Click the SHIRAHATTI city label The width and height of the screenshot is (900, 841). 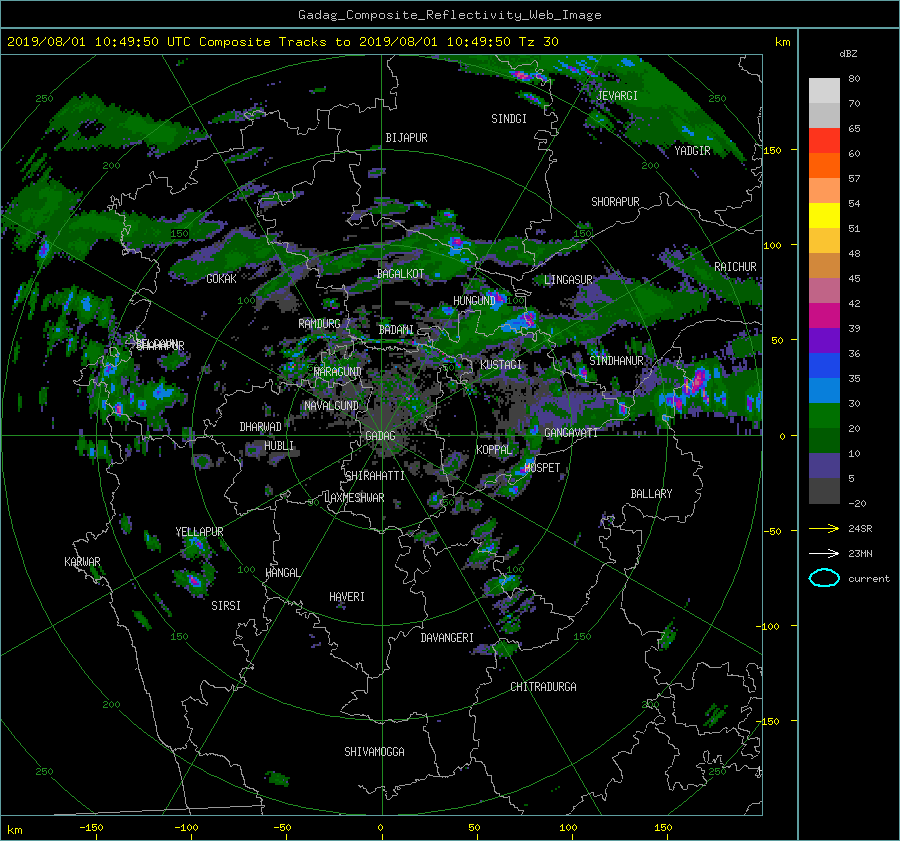(x=375, y=476)
